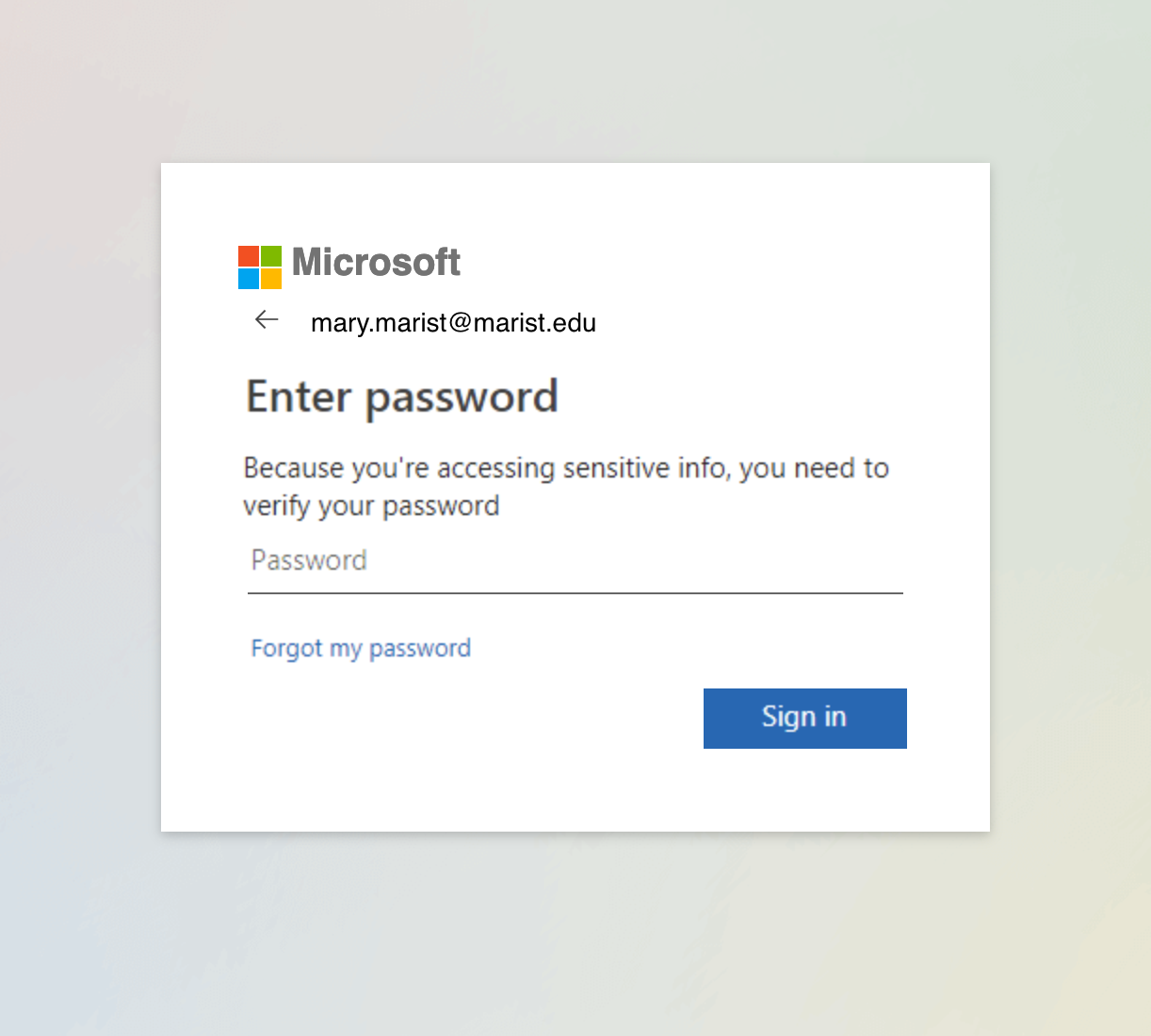Go back to change the account
1151x1036 pixels.
[x=267, y=320]
